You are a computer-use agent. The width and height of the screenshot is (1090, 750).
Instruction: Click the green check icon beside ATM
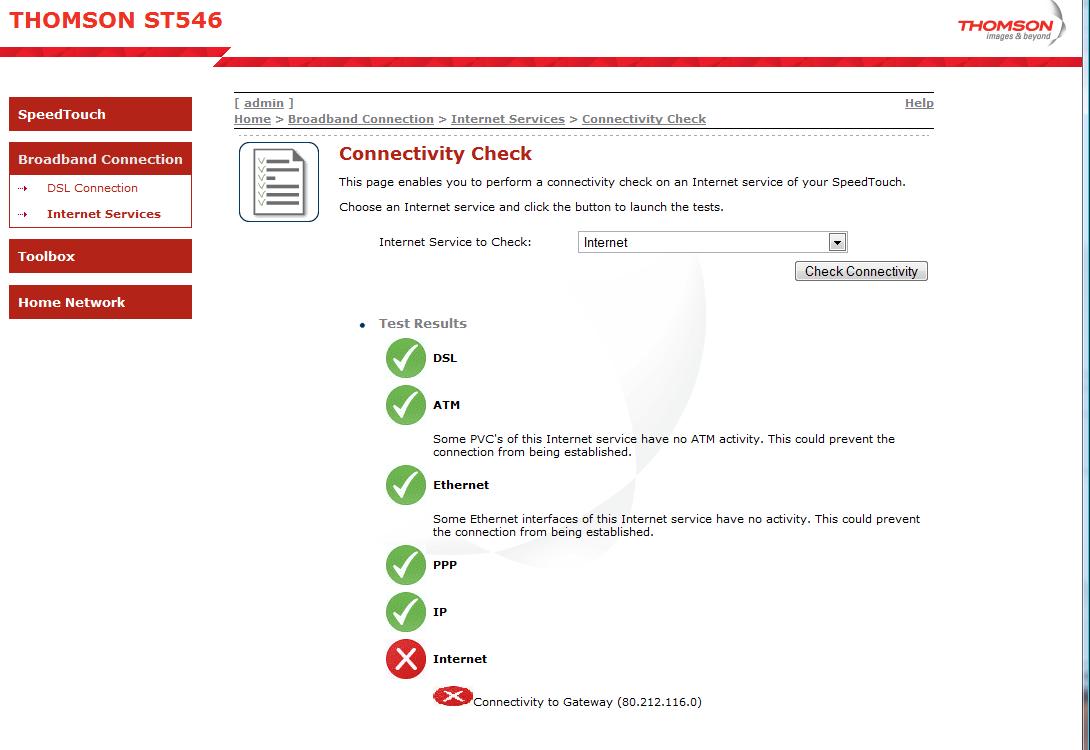point(406,405)
